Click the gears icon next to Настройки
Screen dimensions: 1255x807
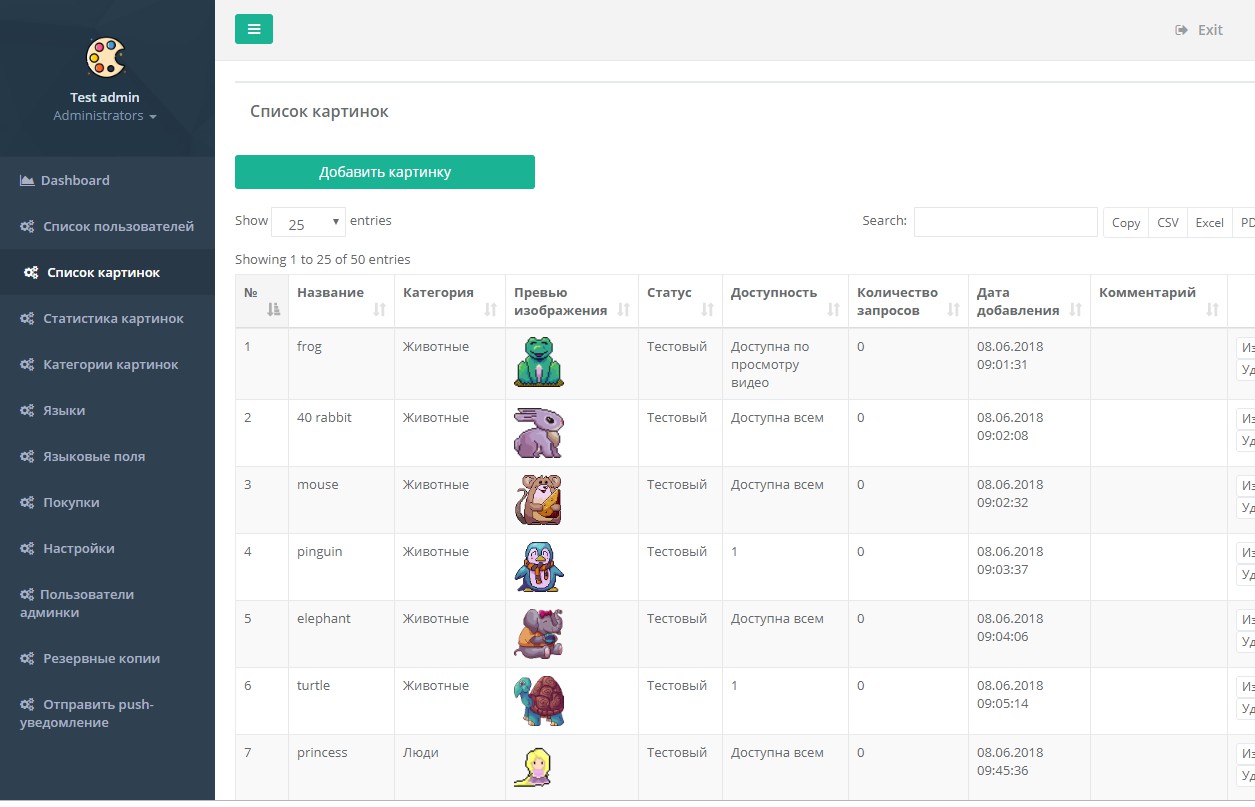coord(28,549)
